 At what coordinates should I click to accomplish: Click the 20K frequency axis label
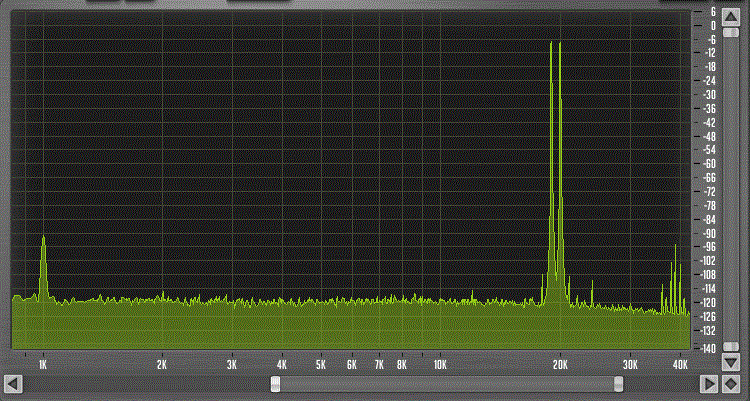(560, 365)
